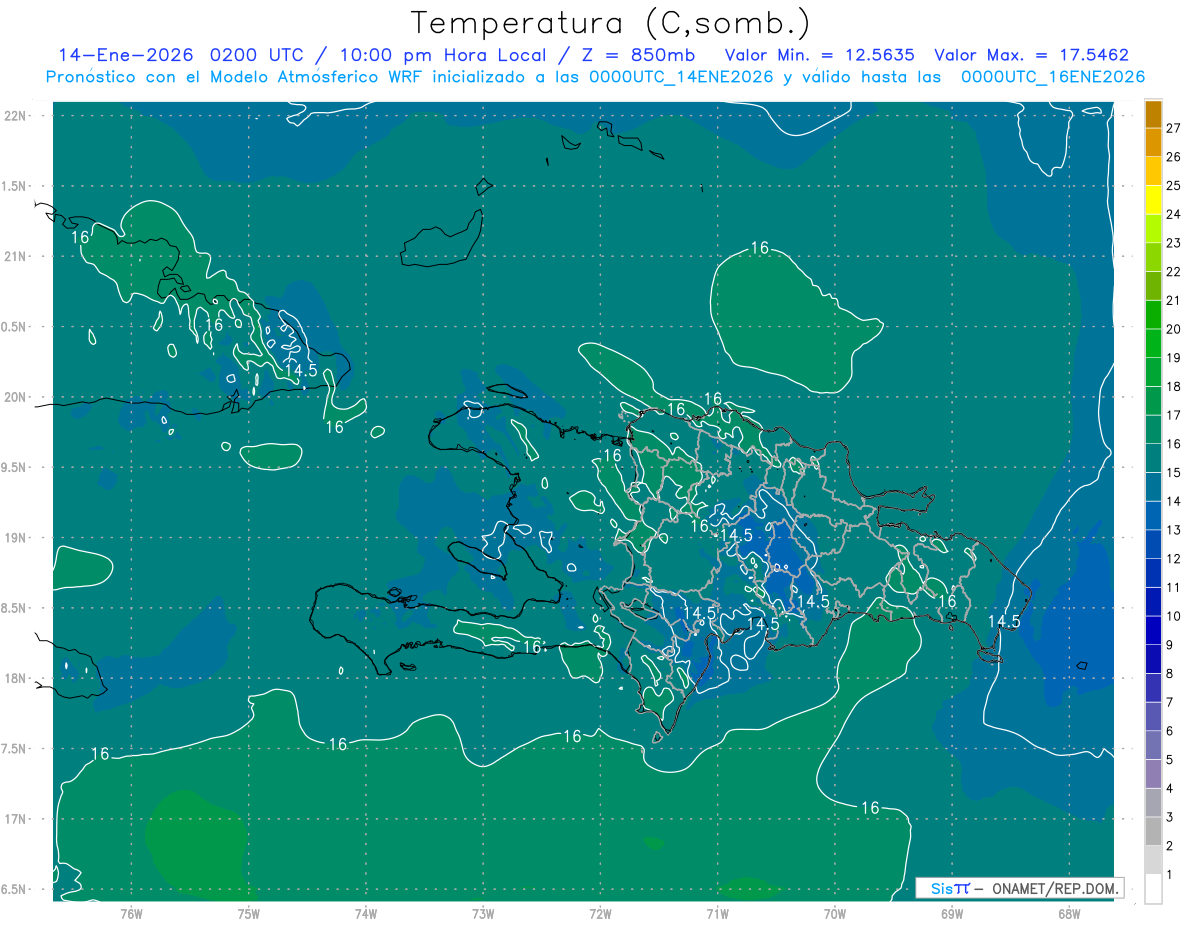Click the "Z = 850mb" level label

tap(636, 55)
